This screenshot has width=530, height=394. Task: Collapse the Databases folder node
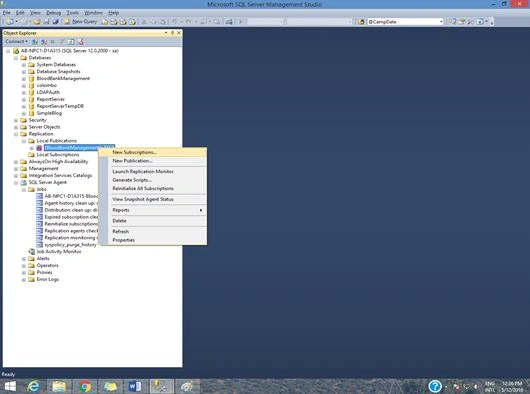click(x=16, y=58)
